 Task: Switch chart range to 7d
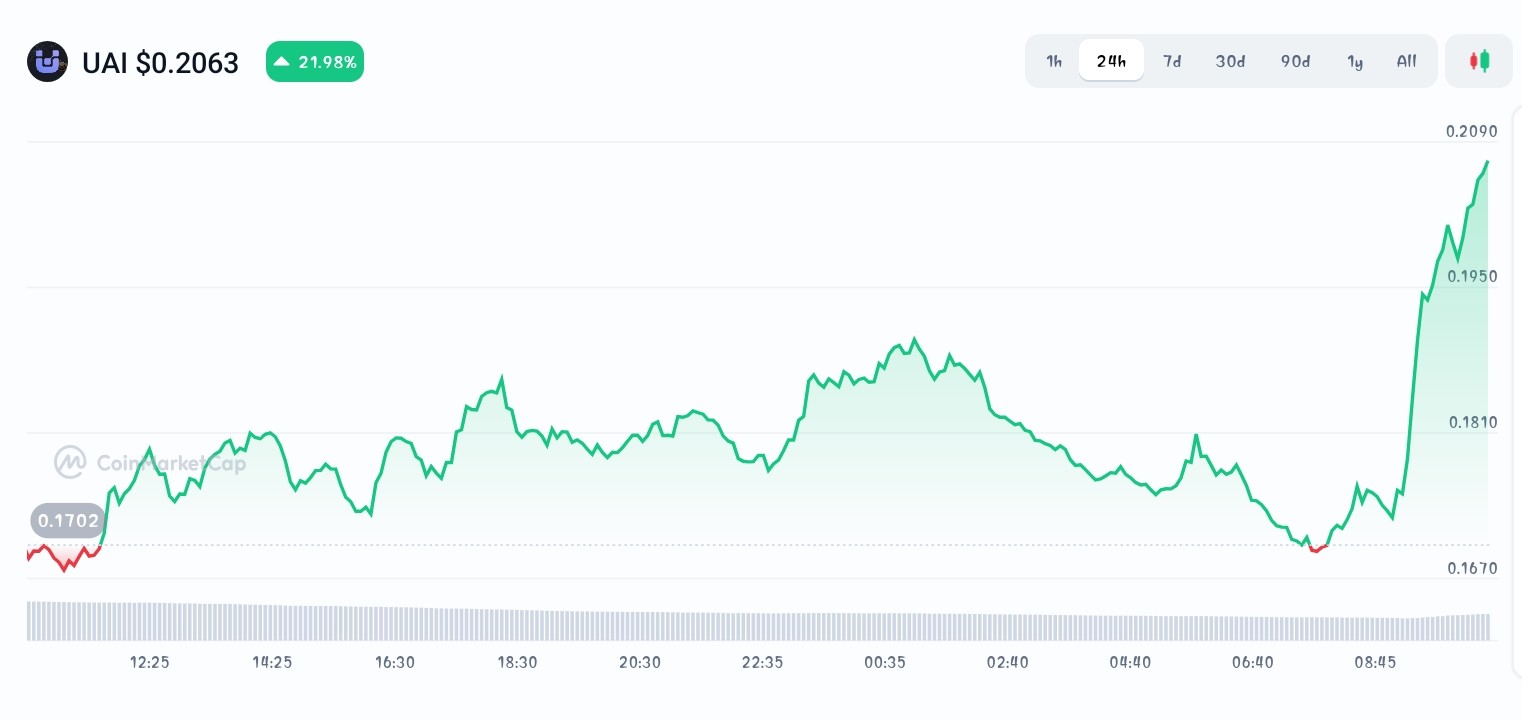[x=1172, y=61]
